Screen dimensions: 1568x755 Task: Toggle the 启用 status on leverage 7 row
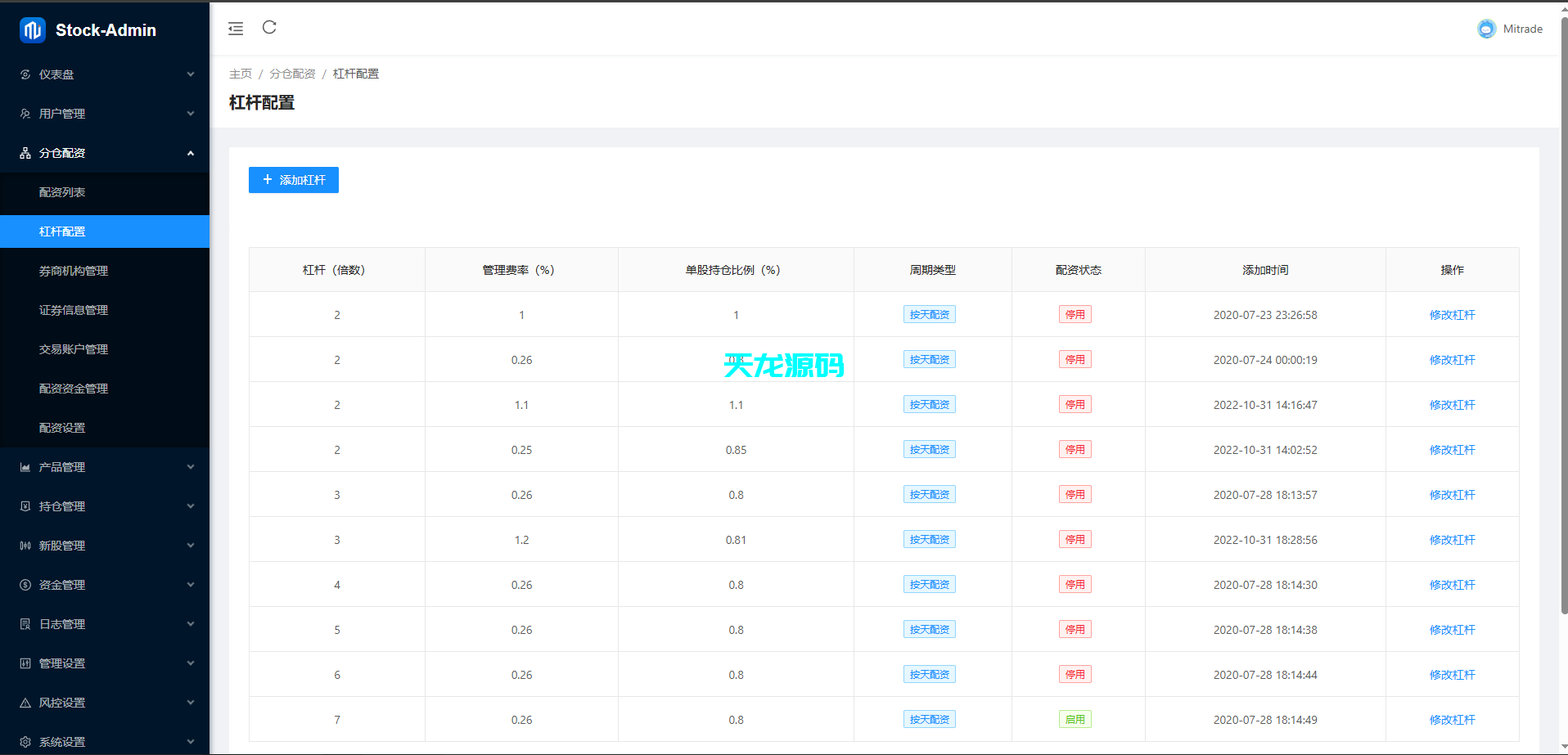click(1075, 719)
